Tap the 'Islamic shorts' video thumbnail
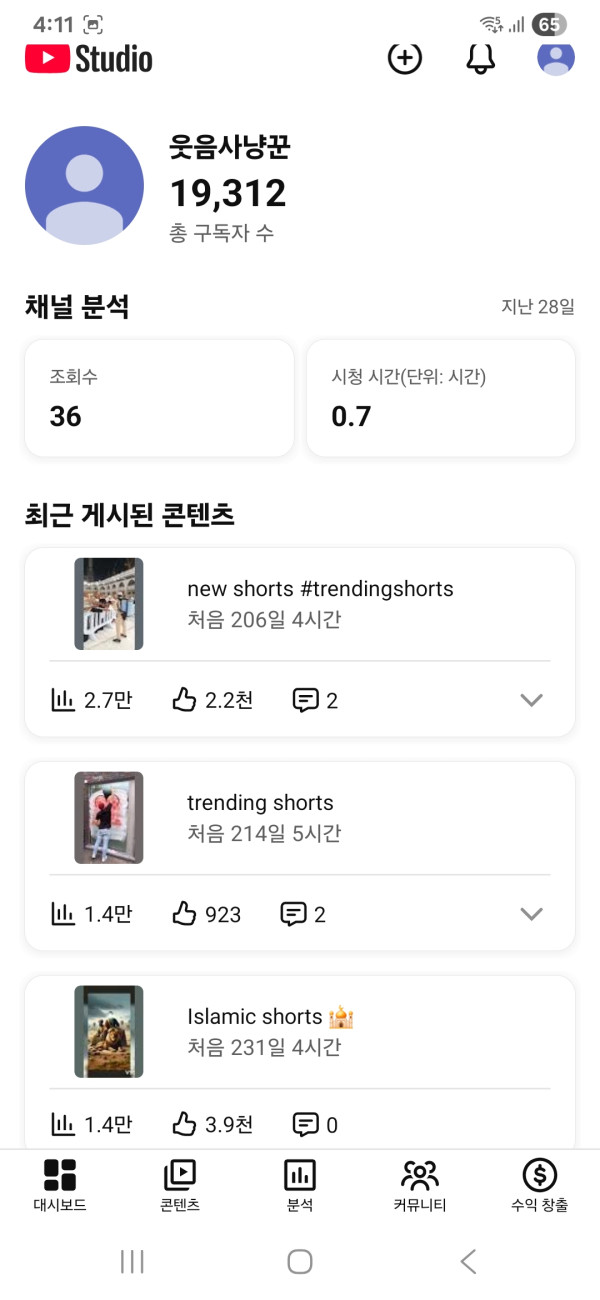 tap(109, 1032)
